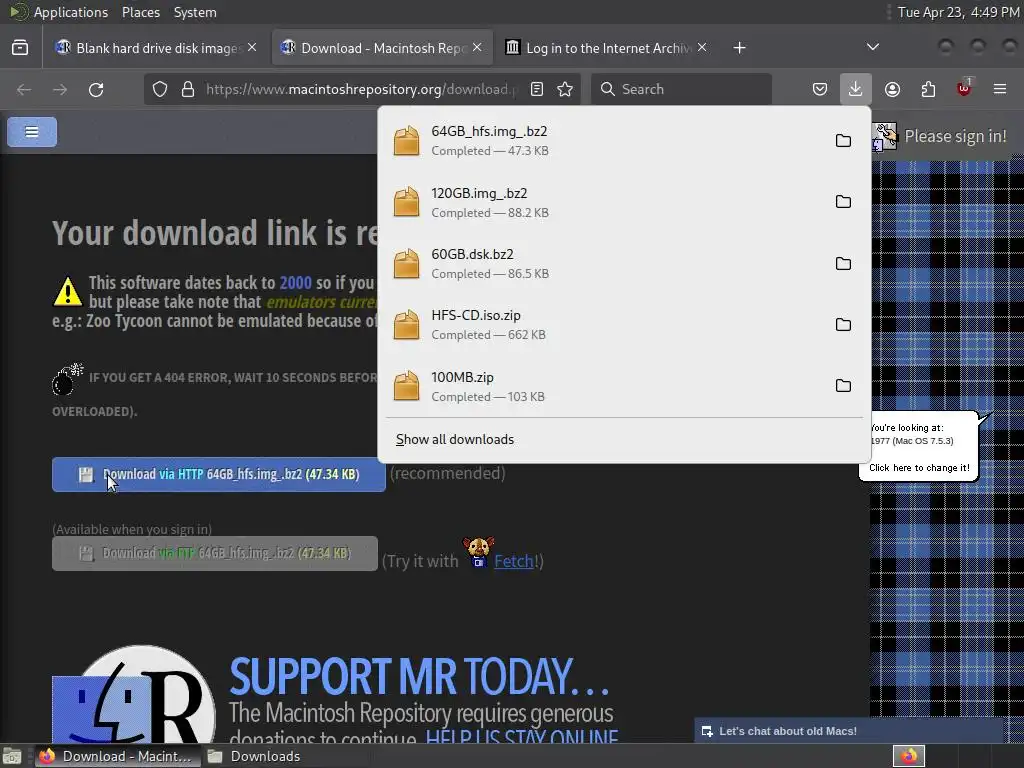Go back to previous page
1024x768 pixels.
[x=24, y=89]
